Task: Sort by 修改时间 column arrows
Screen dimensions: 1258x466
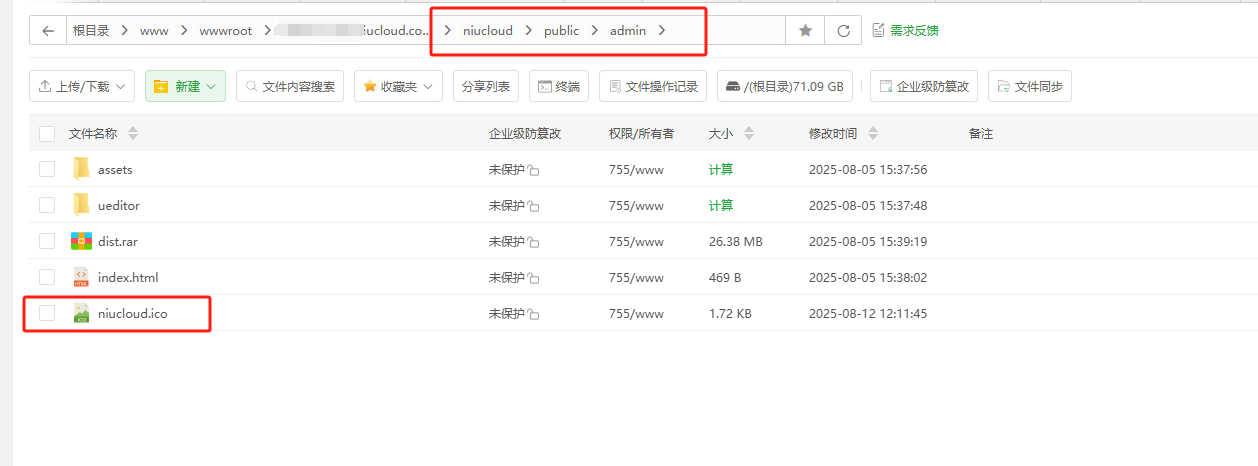Action: (873, 133)
